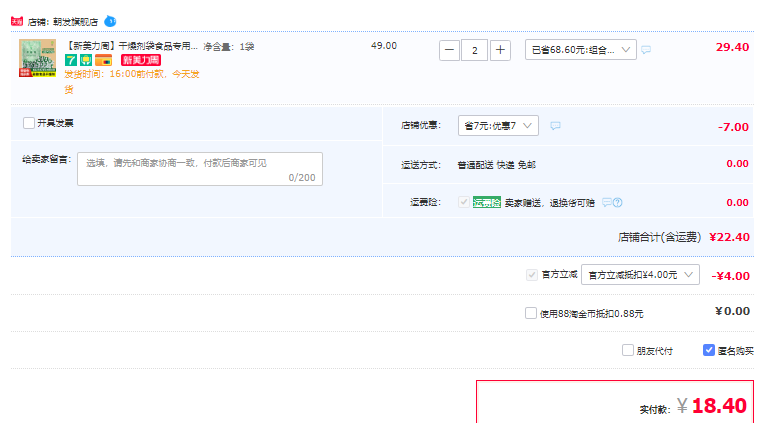The image size is (760, 423).
Task: Click the comment bubble beside shipping insurance text
Action: coord(606,203)
